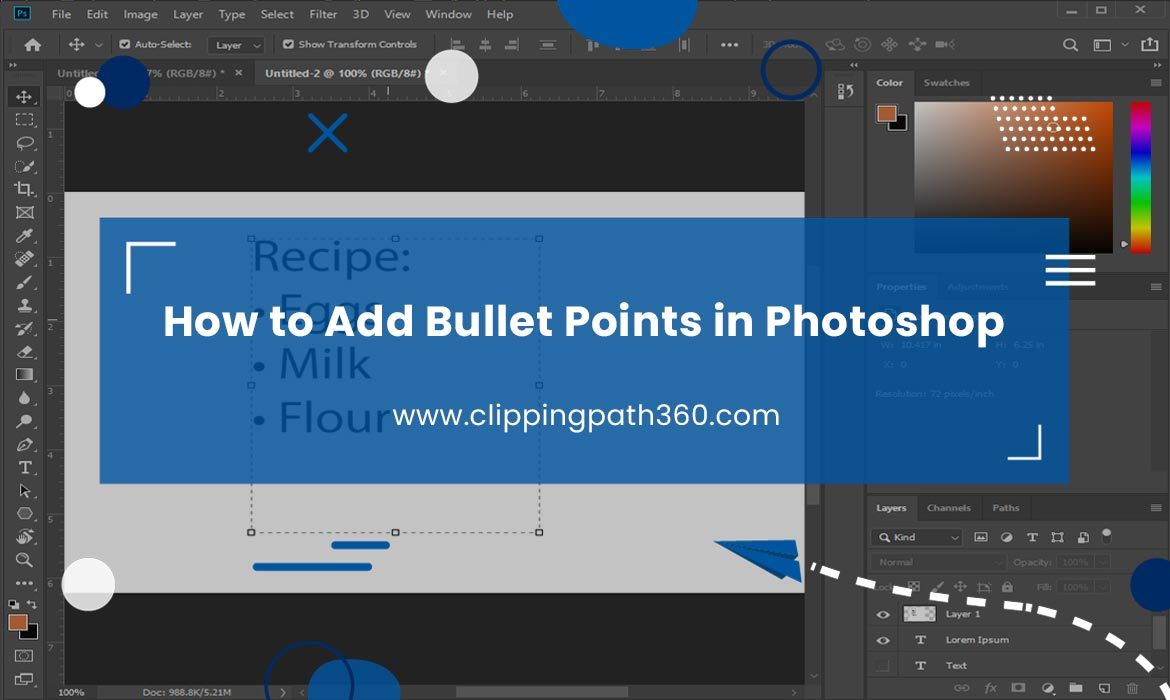Select the Lasso tool

click(24, 143)
